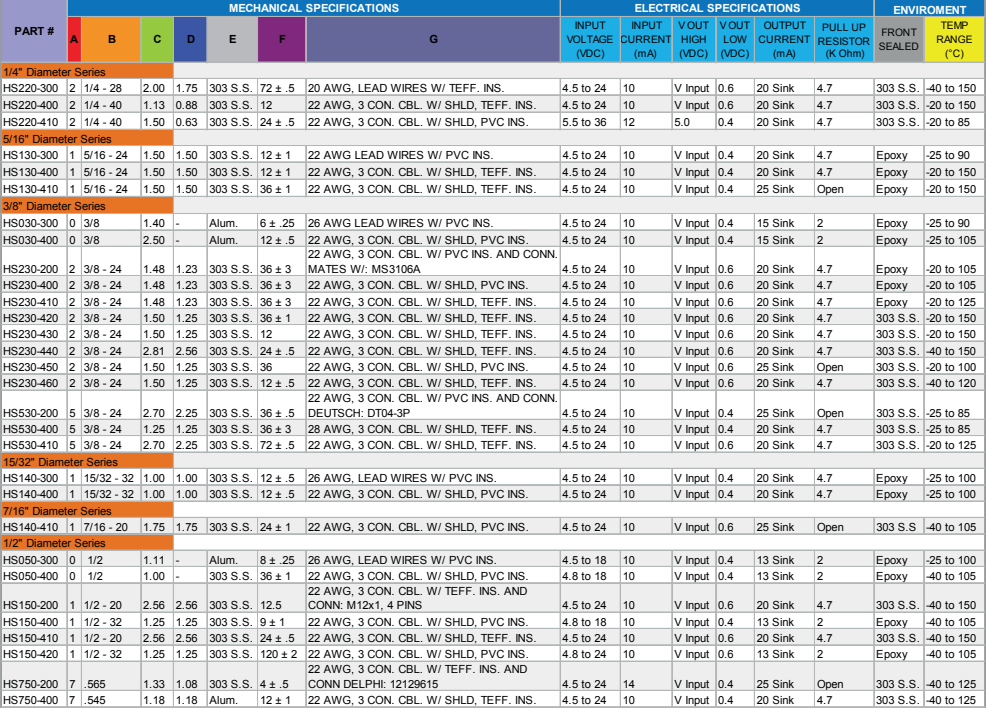Click the CONN DELPHI: 12129615 cell
The height and width of the screenshot is (711, 987).
click(x=432, y=676)
